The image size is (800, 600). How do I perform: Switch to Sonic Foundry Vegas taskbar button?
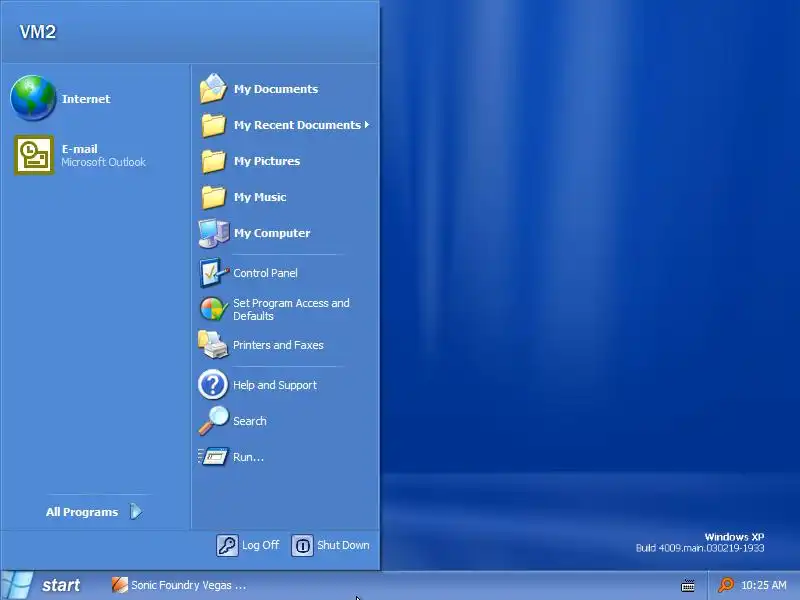tap(179, 585)
